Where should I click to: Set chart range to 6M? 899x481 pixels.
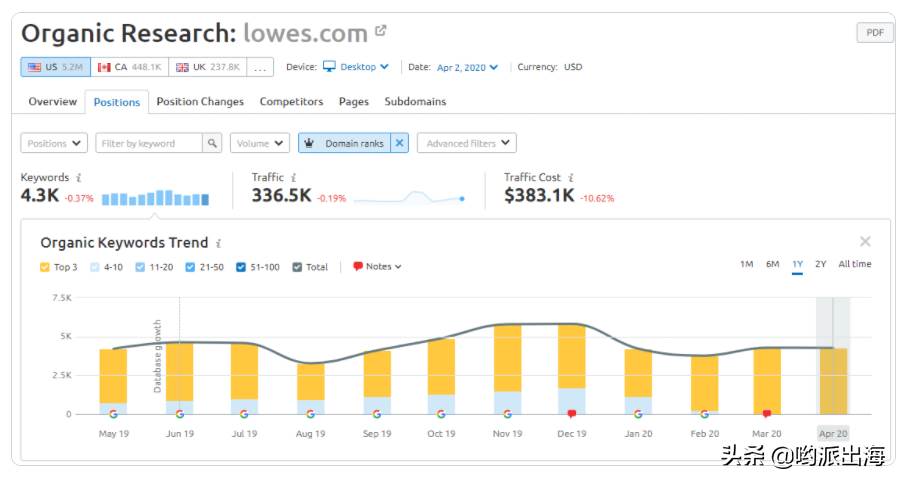pos(773,264)
